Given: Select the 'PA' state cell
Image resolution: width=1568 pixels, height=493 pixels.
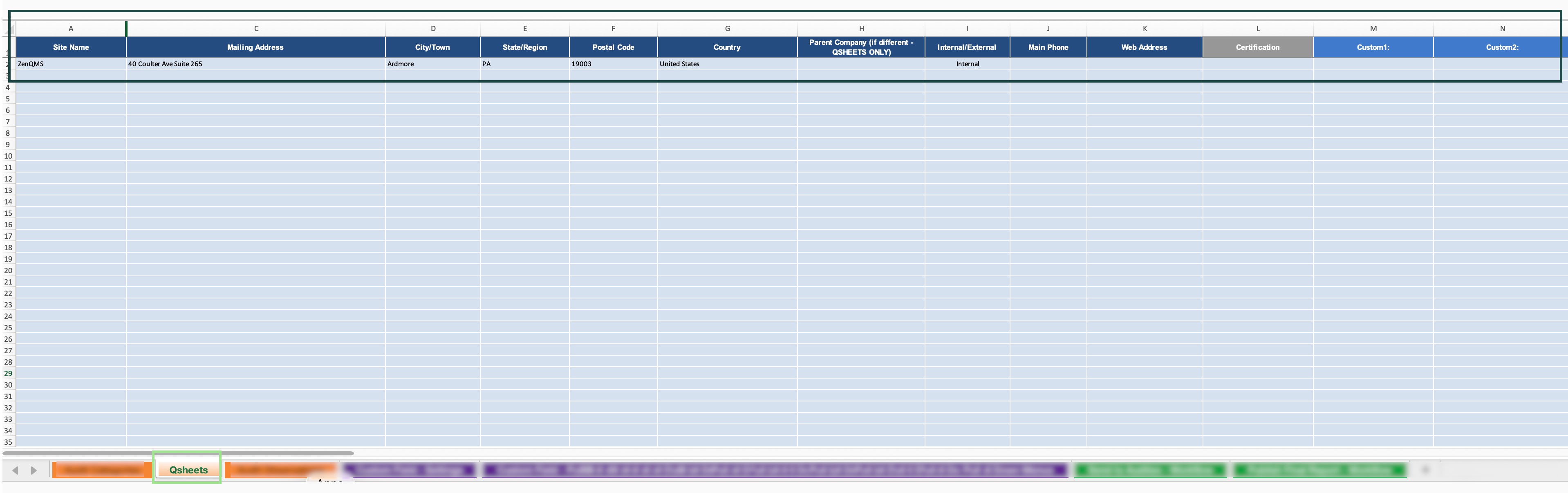Looking at the screenshot, I should [525, 64].
